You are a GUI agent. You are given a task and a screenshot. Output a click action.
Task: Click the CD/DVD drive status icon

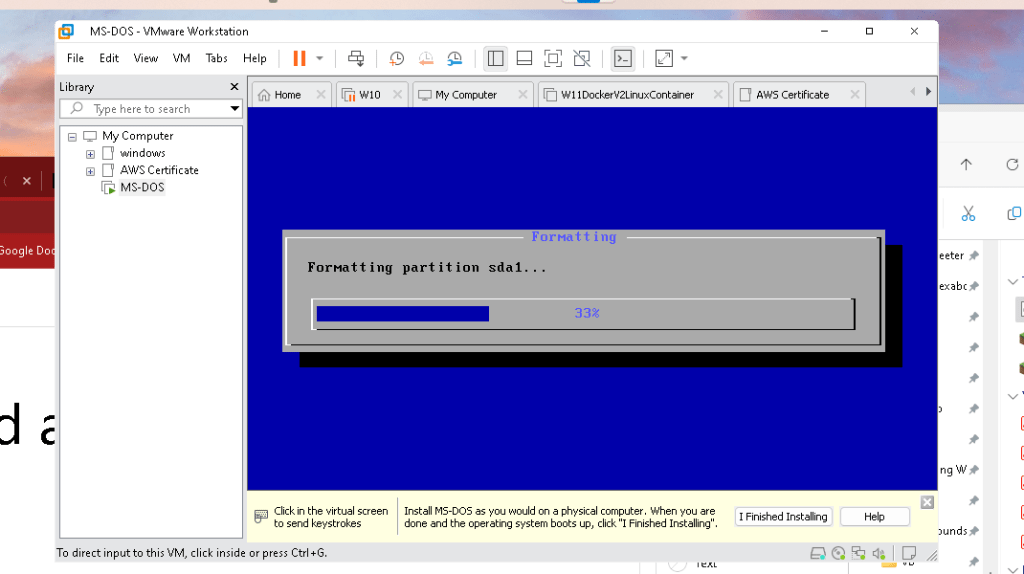(x=839, y=554)
